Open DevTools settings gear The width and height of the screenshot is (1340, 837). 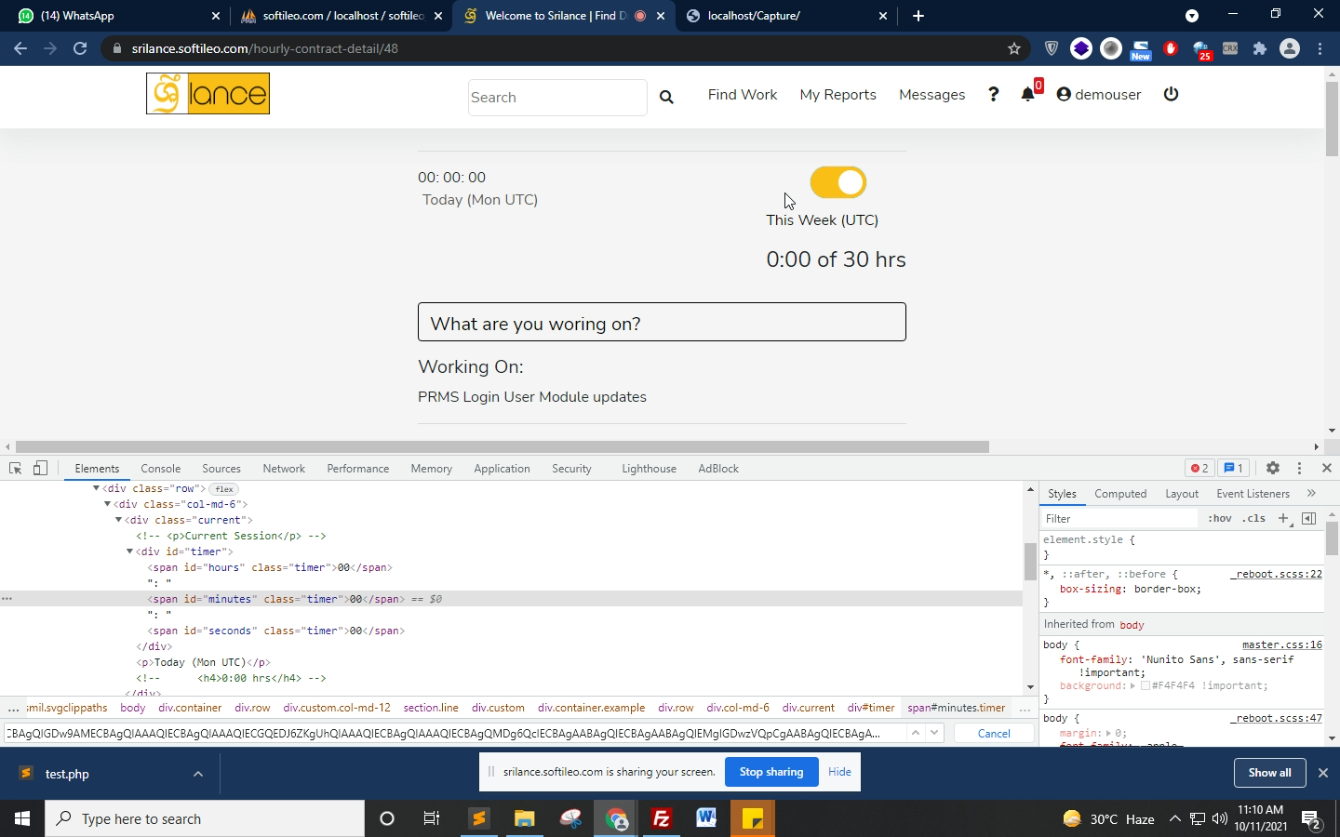coord(1272,468)
